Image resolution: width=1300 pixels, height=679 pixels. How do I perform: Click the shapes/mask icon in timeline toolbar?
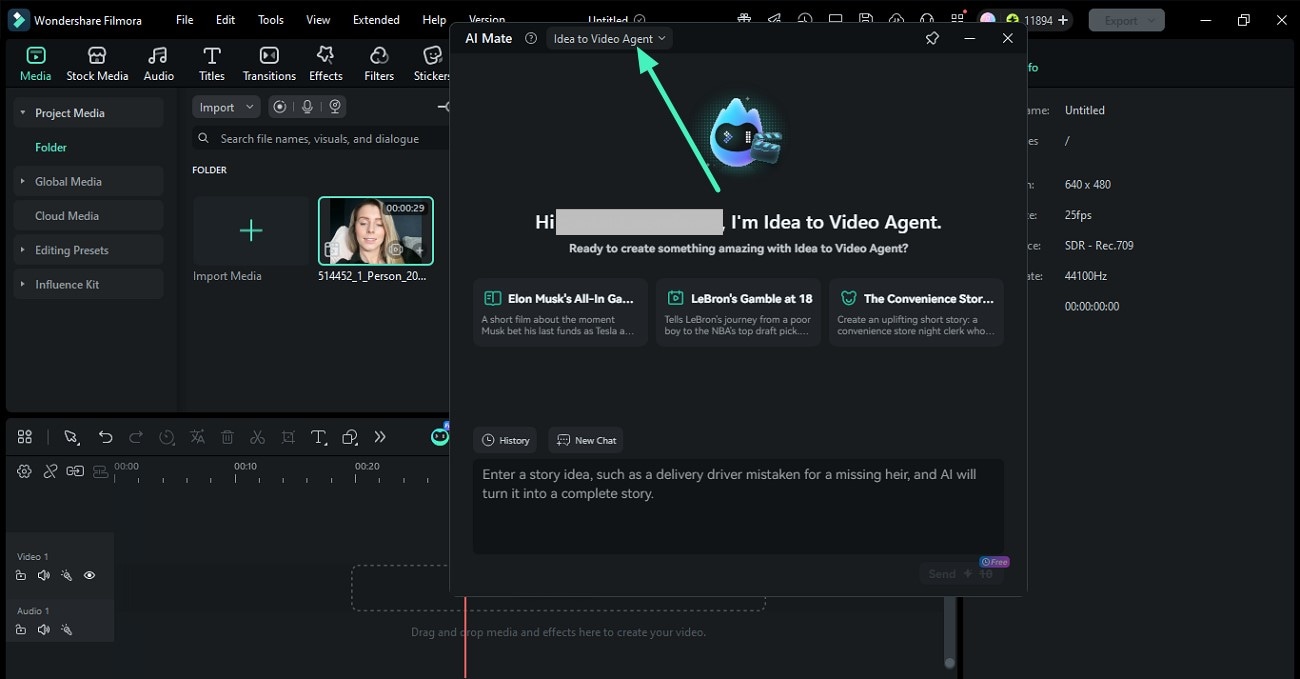350,437
